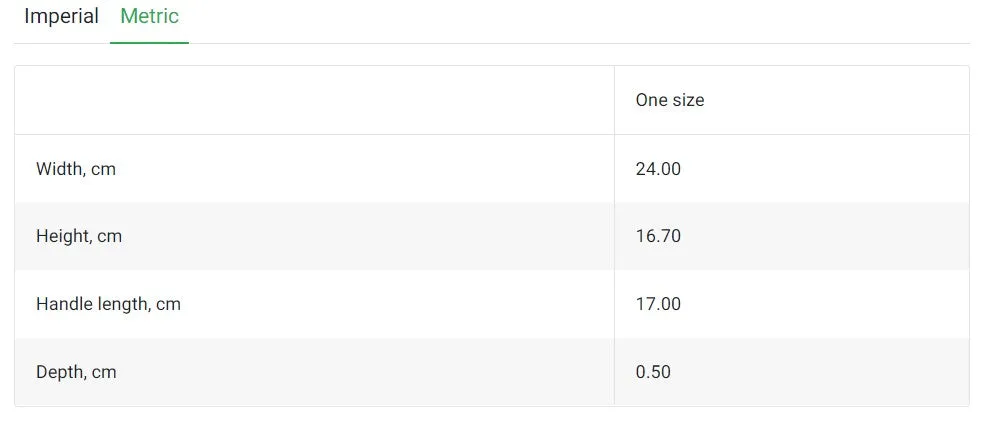The image size is (996, 427).
Task: Click the cm unit after Width
Action: click(x=104, y=170)
